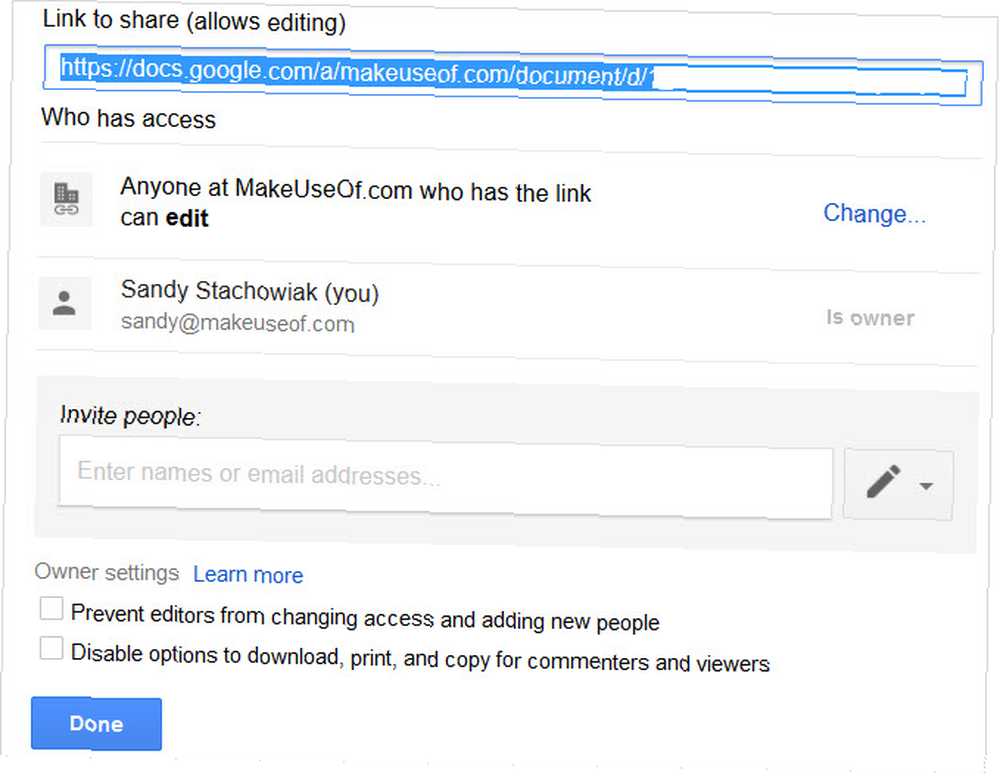Check Prevent editors from changing access
Viewport: 1000px width, 776px height.
(x=51, y=608)
